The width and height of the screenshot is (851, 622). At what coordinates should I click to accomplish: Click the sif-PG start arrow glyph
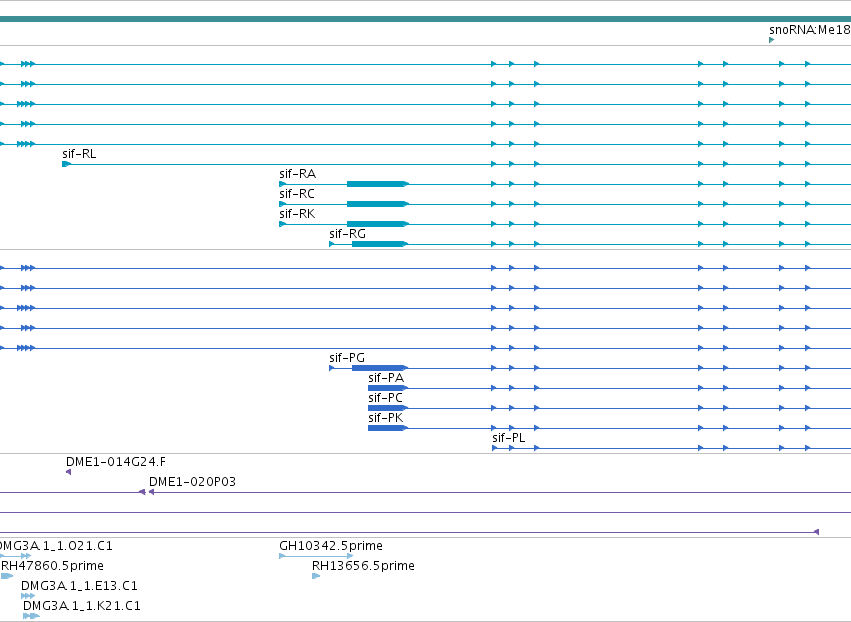pyautogui.click(x=332, y=368)
